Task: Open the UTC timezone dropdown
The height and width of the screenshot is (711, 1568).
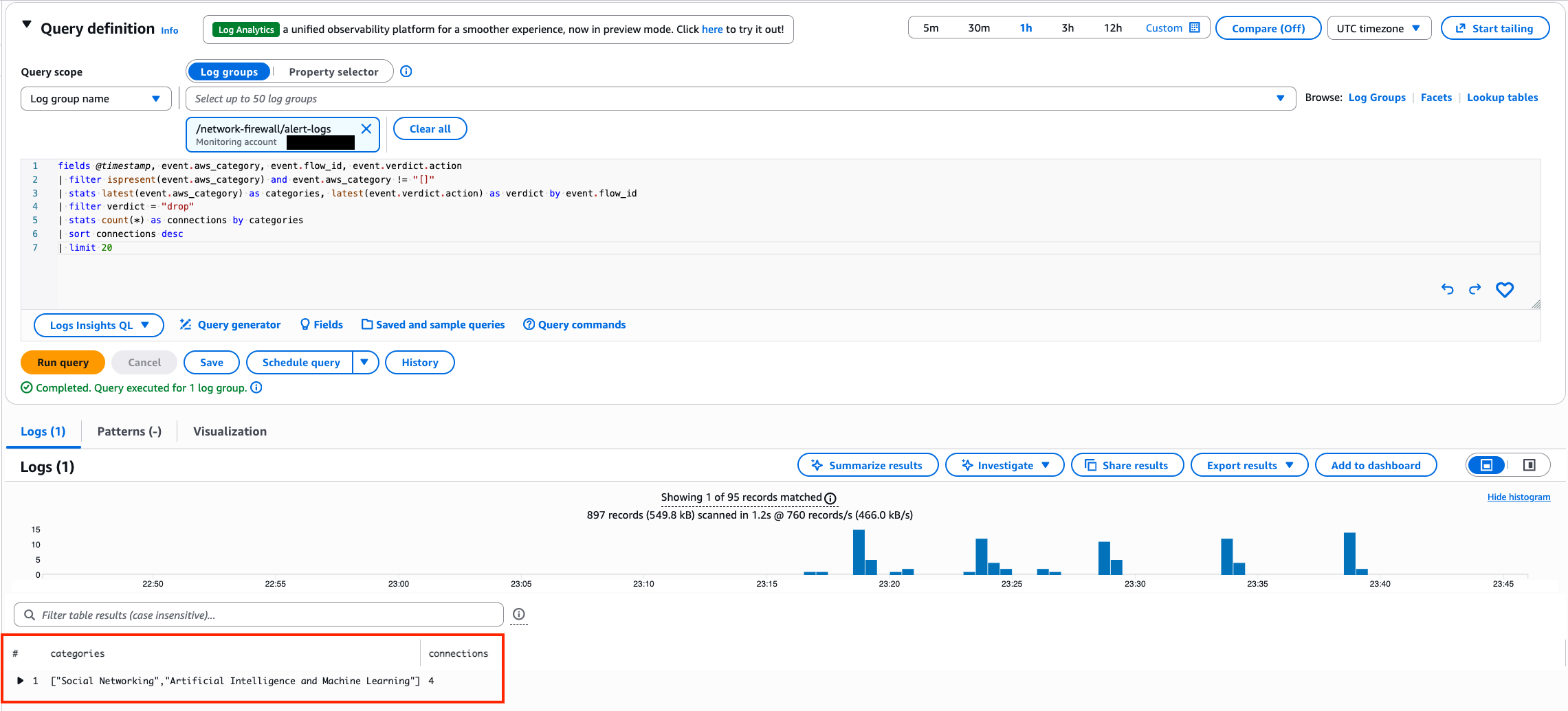Action: coord(1379,28)
